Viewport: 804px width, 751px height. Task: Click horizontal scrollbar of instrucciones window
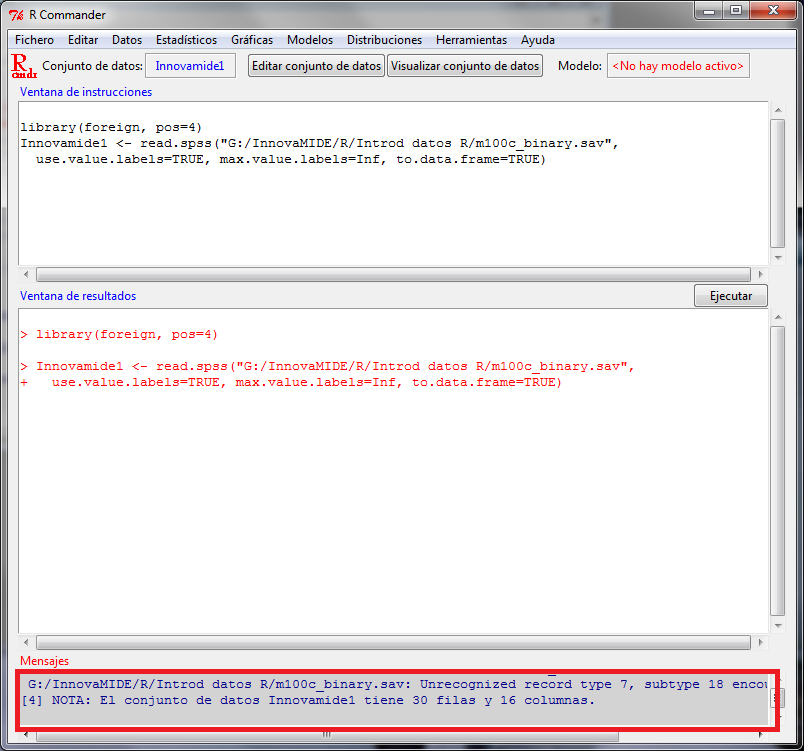coord(393,274)
